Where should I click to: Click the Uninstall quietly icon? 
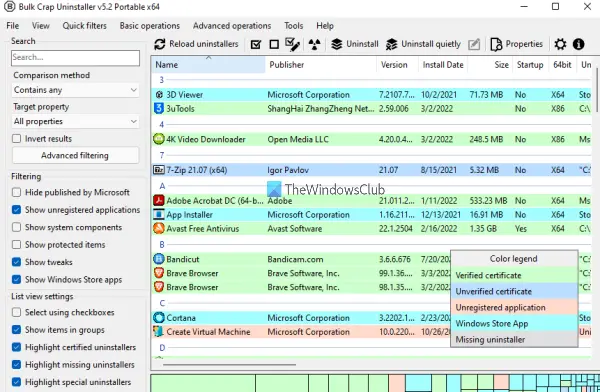(x=391, y=44)
